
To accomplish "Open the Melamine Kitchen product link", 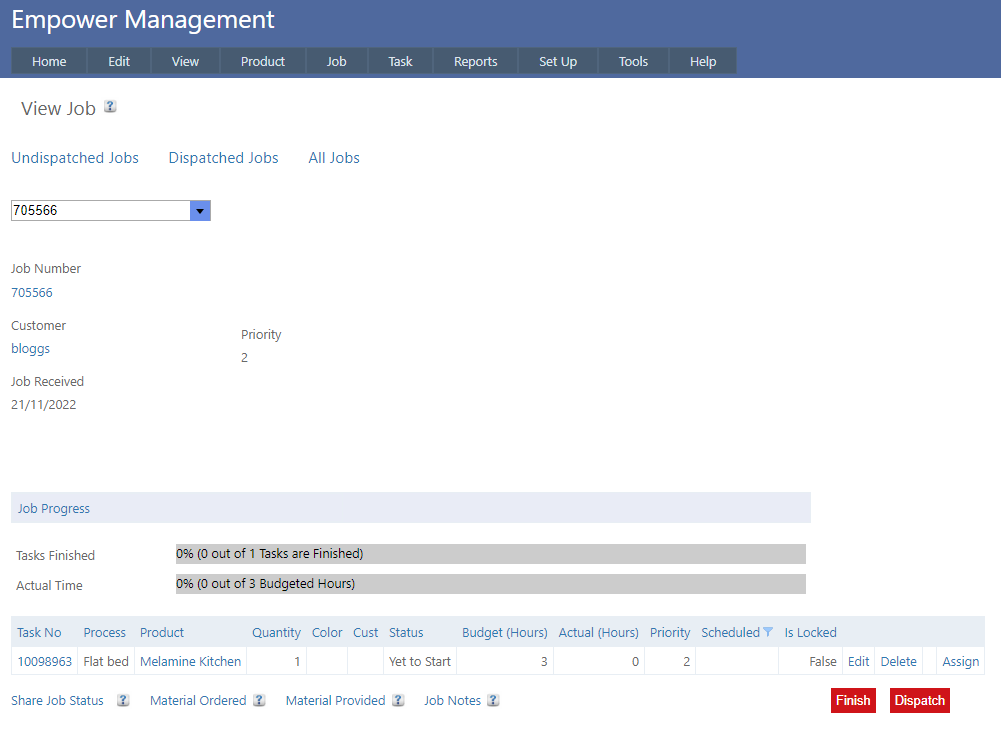I will [x=190, y=661].
